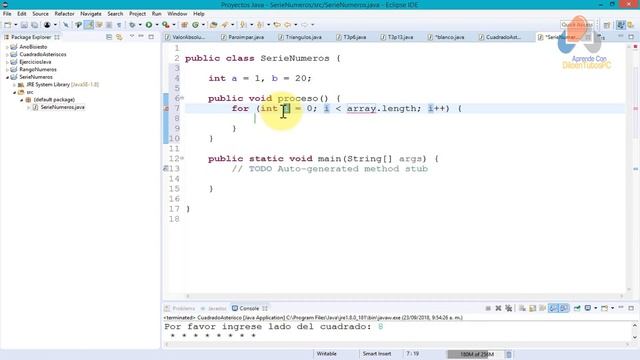Click Remove All Terminated Launches icon
The image size is (640, 360).
tap(509, 308)
